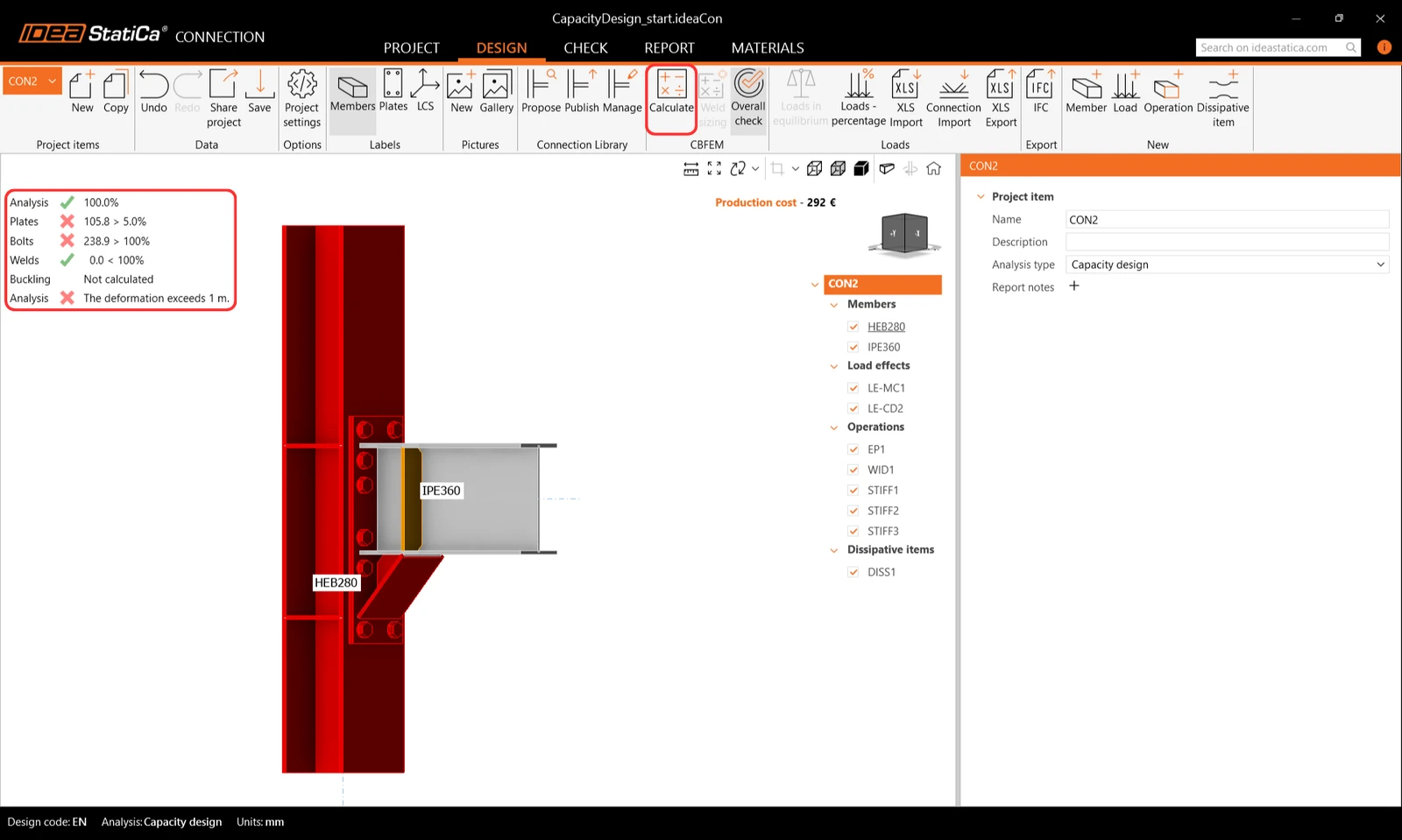Uncheck the STIFF1 operation checkbox
Screen dimensions: 1402x840
coord(853,491)
